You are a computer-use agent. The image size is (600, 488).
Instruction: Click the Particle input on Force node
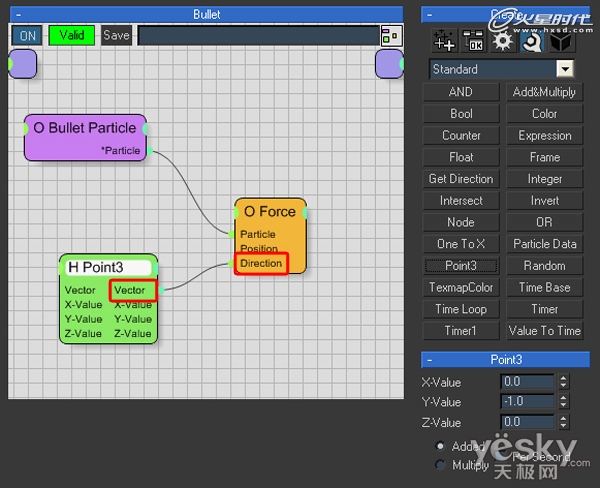point(258,234)
